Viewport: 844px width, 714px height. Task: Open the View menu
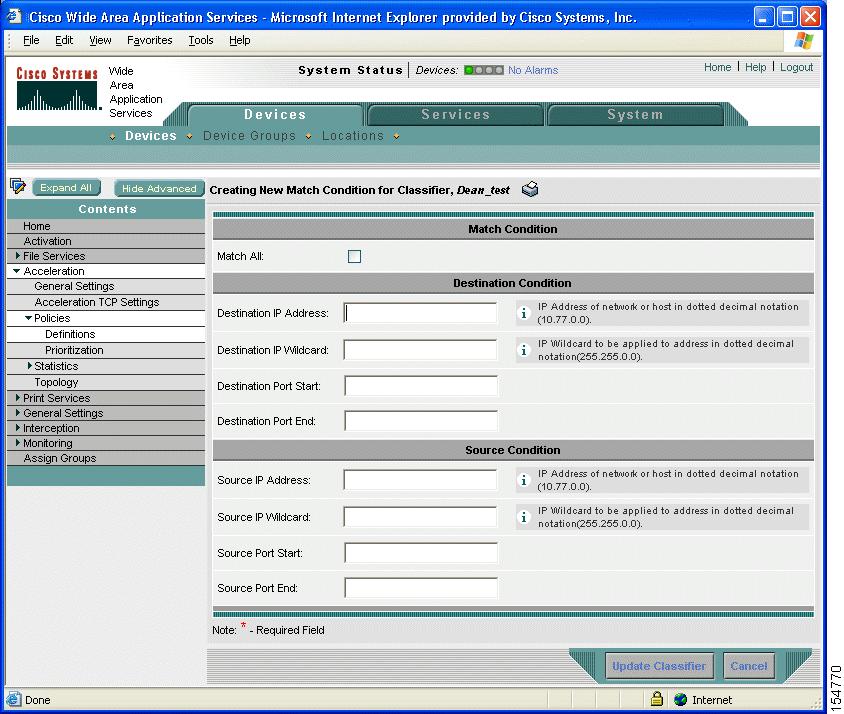coord(100,40)
